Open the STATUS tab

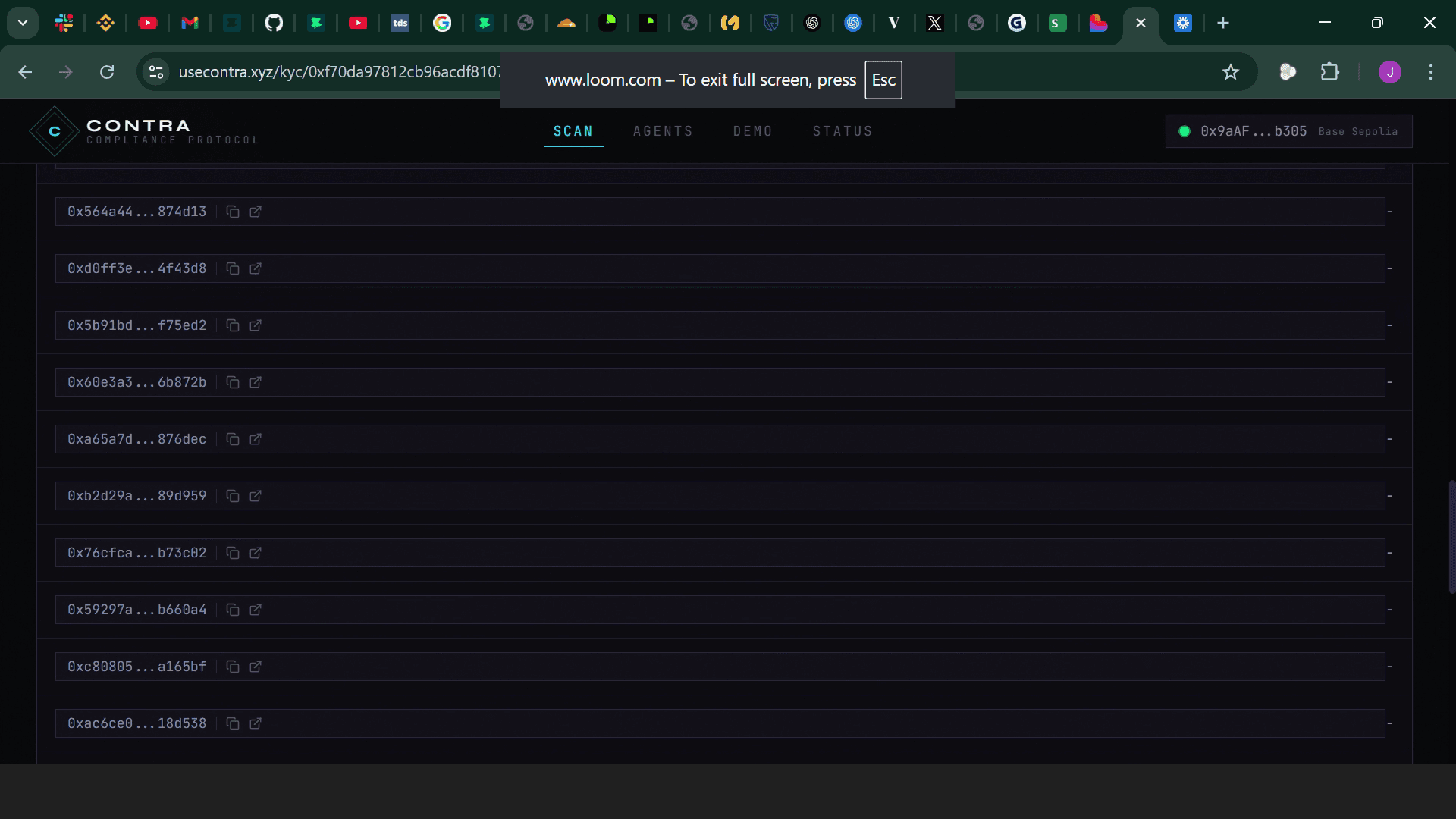coord(843,131)
